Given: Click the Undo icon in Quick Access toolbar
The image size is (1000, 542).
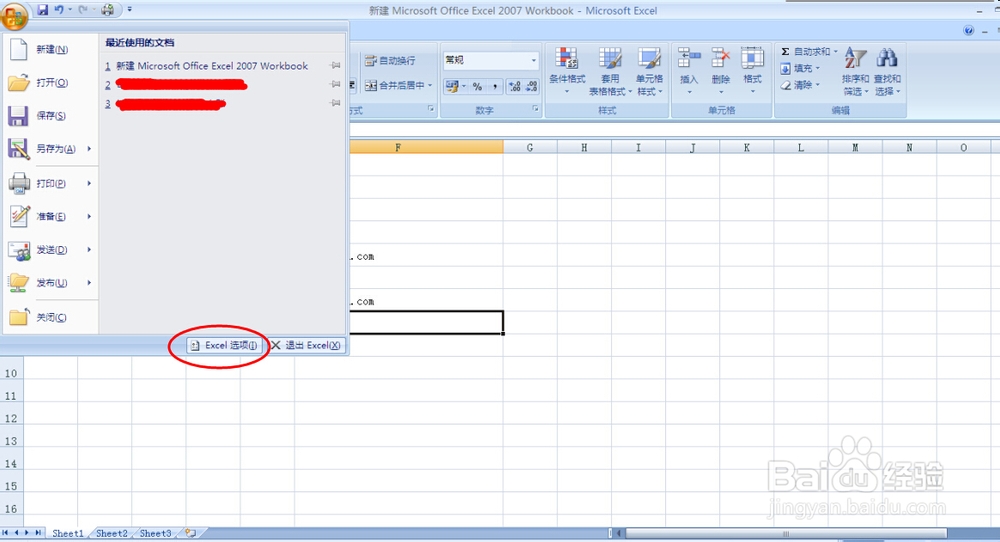Looking at the screenshot, I should coord(59,10).
